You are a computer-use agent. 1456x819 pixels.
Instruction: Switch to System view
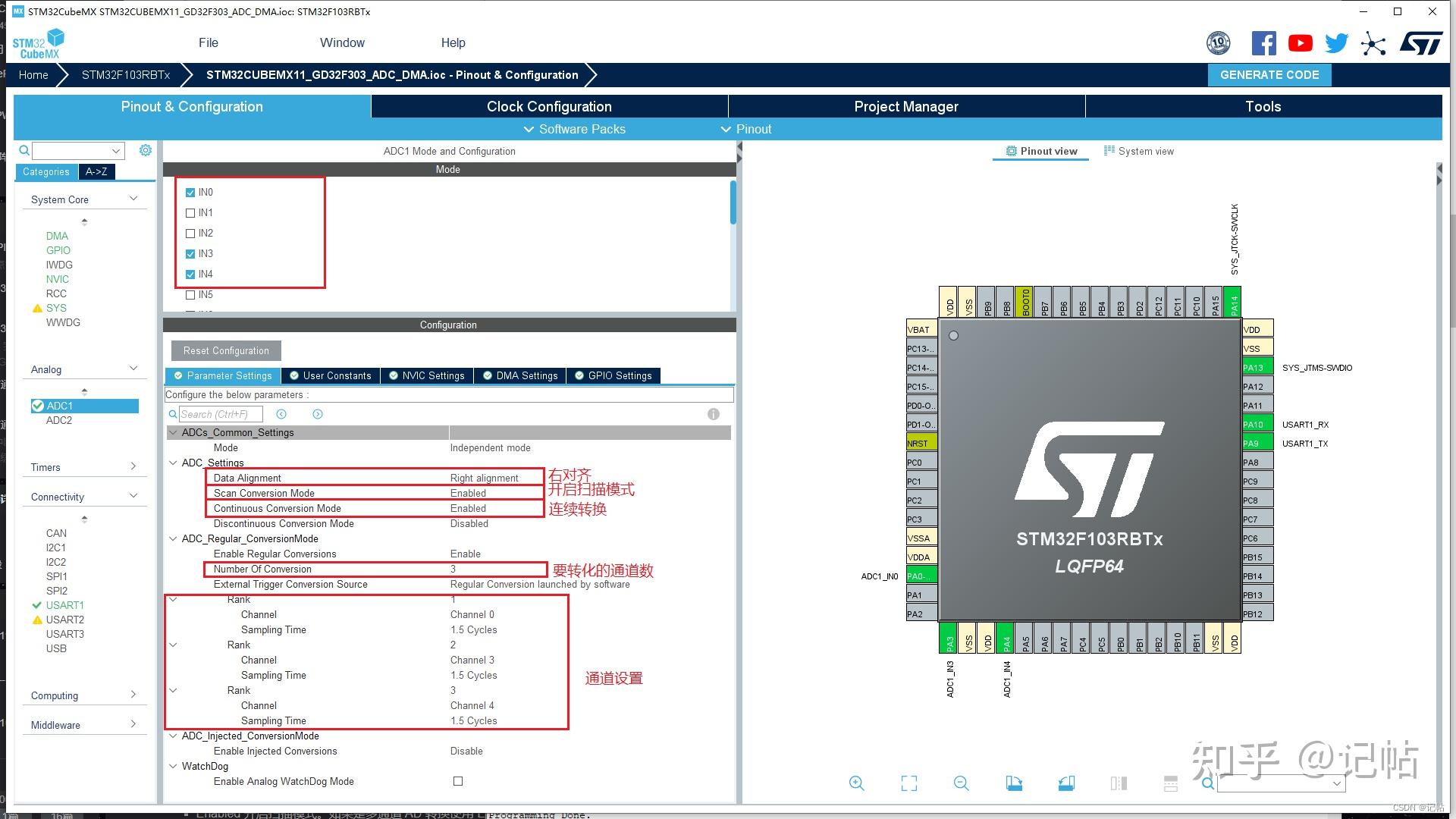coord(1139,151)
